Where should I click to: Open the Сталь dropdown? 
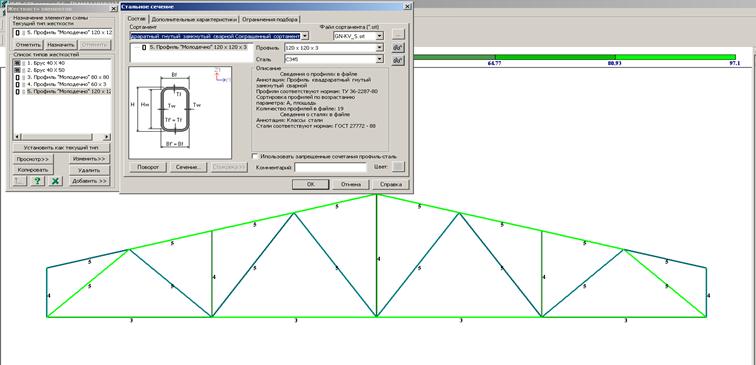click(x=380, y=59)
